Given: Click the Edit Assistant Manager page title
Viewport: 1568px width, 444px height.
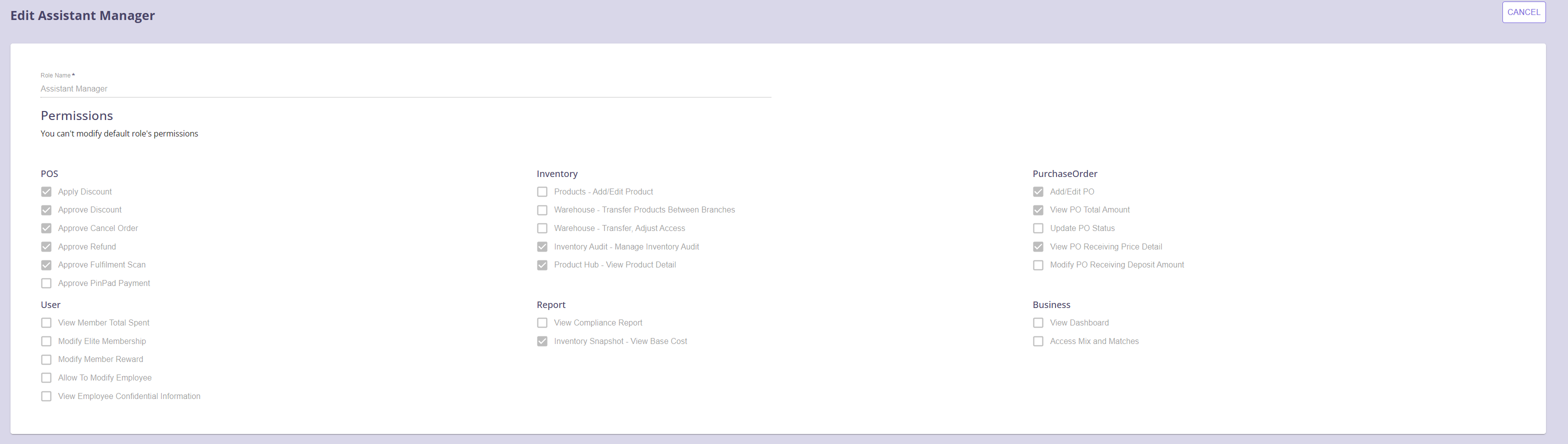Looking at the screenshot, I should 83,15.
